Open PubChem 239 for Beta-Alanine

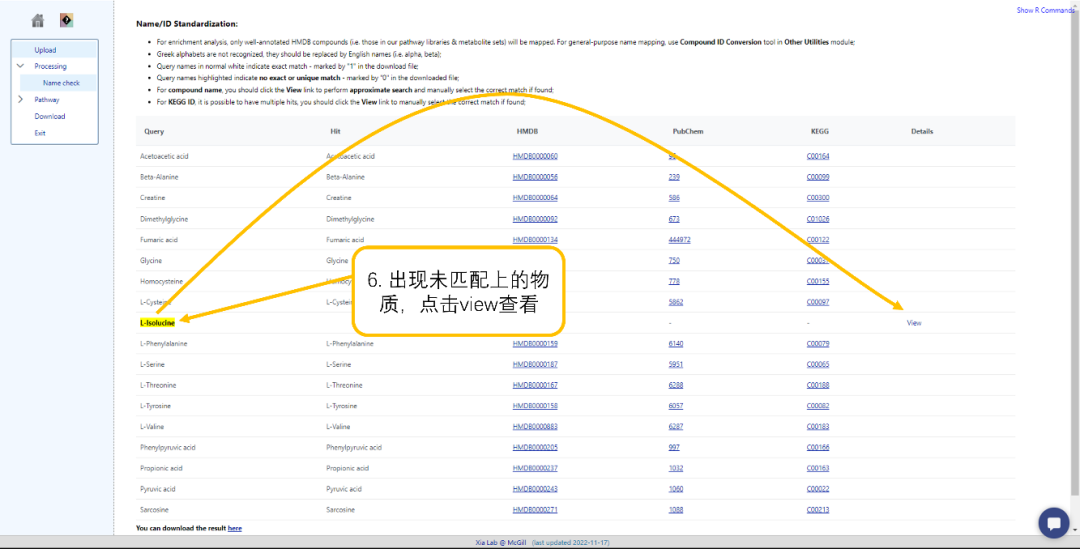coord(674,177)
